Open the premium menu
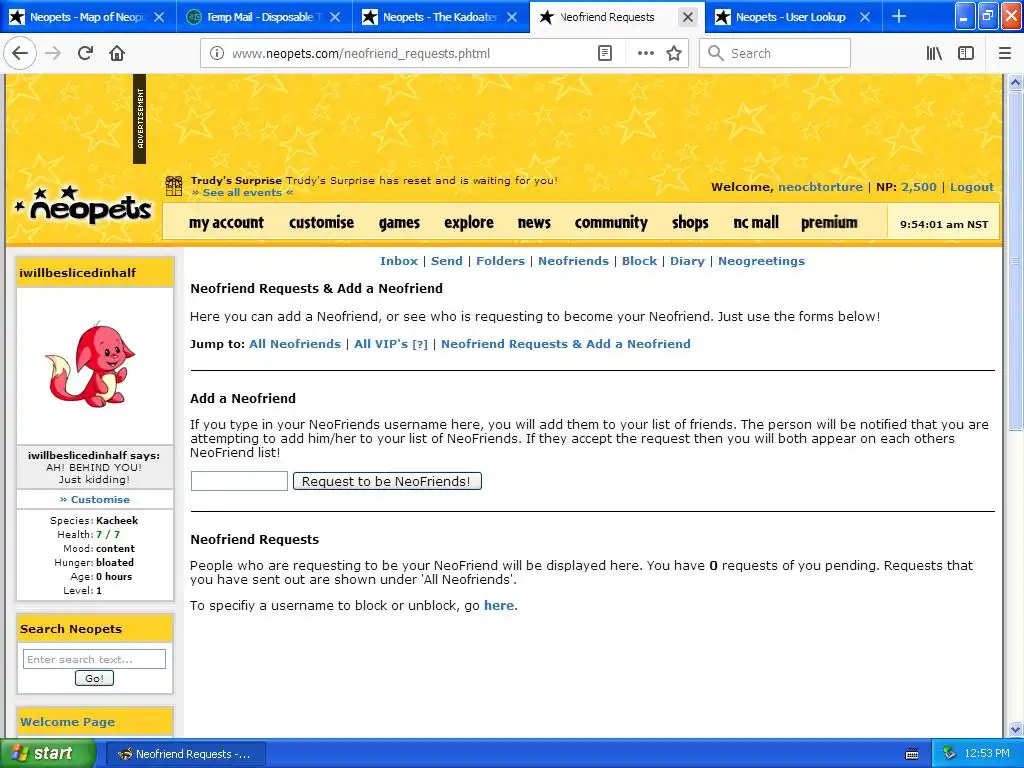Viewport: 1024px width, 768px height. [829, 223]
